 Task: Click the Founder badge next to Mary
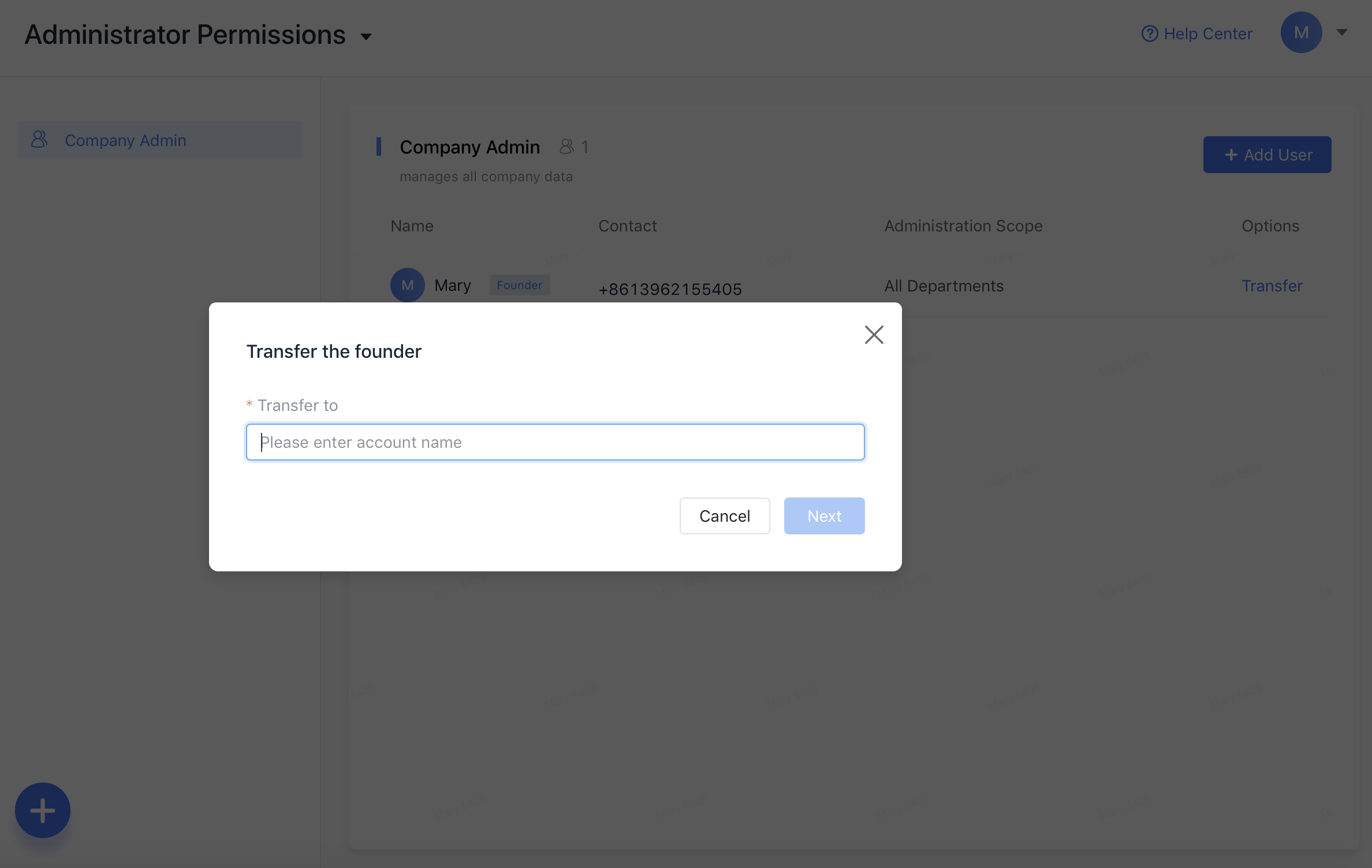519,285
